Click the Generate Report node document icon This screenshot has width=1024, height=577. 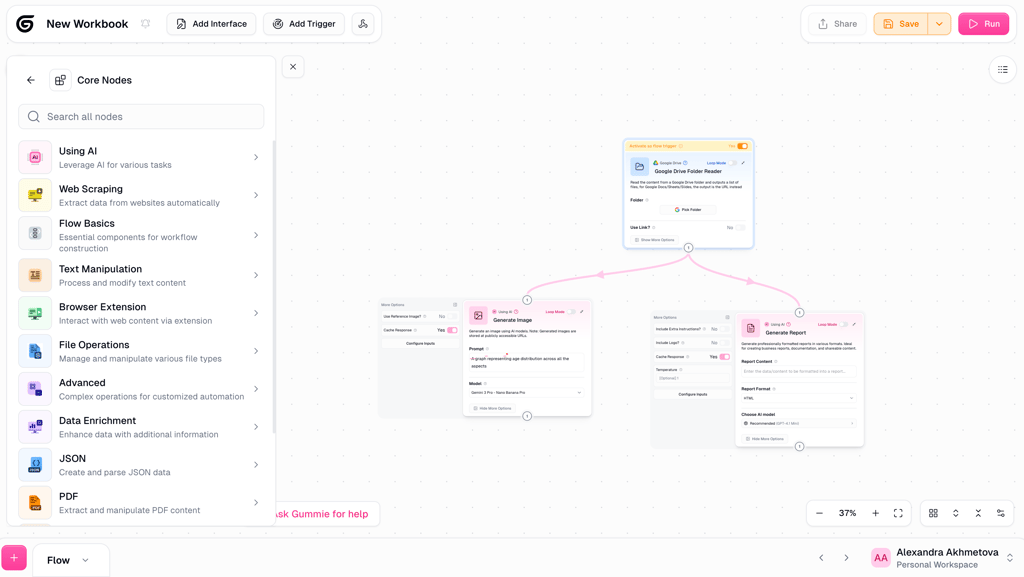click(x=750, y=328)
